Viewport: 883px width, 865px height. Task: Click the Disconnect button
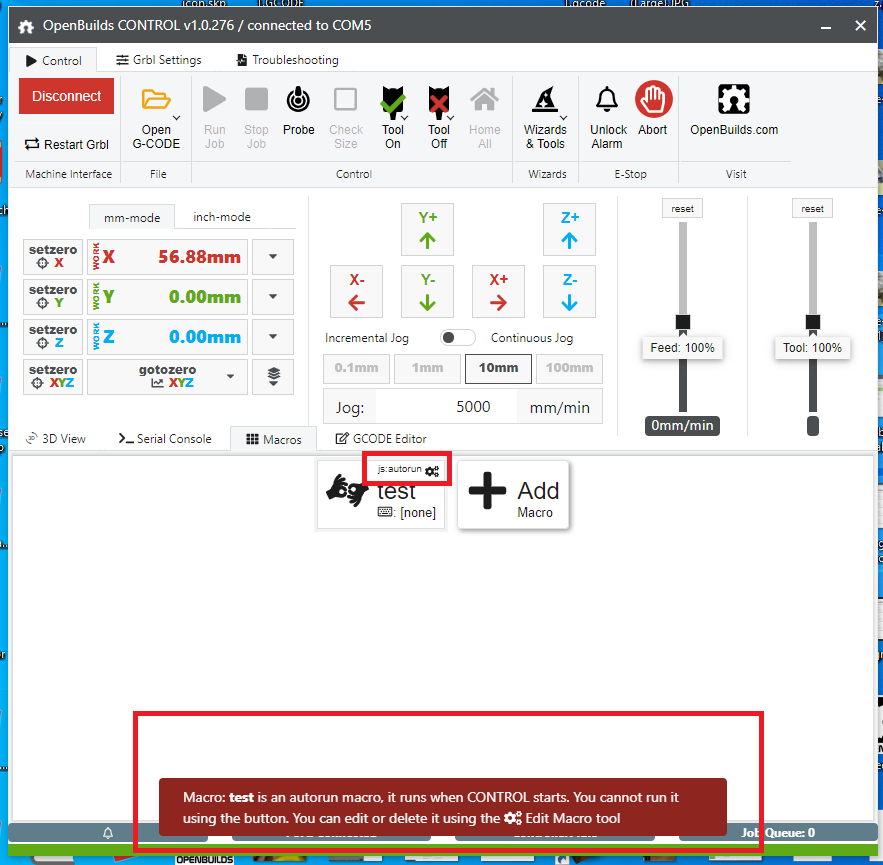(65, 97)
